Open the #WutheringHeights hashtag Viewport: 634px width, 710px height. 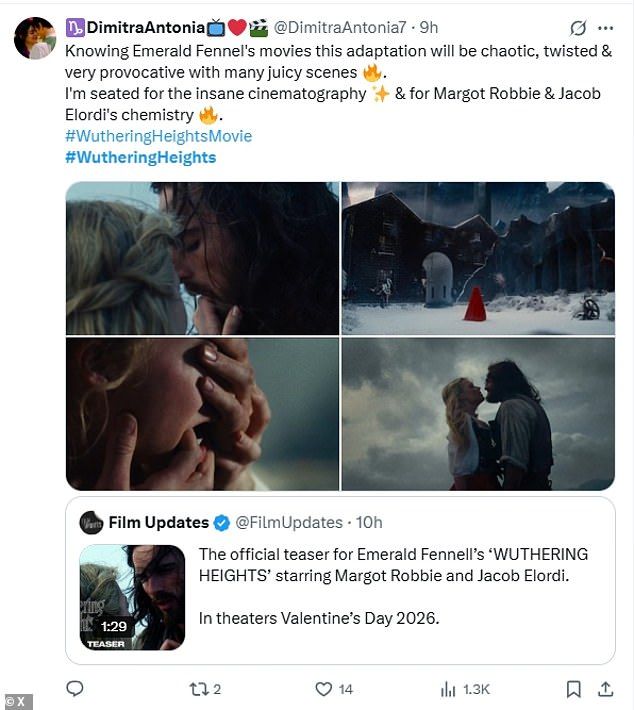pyautogui.click(x=141, y=157)
